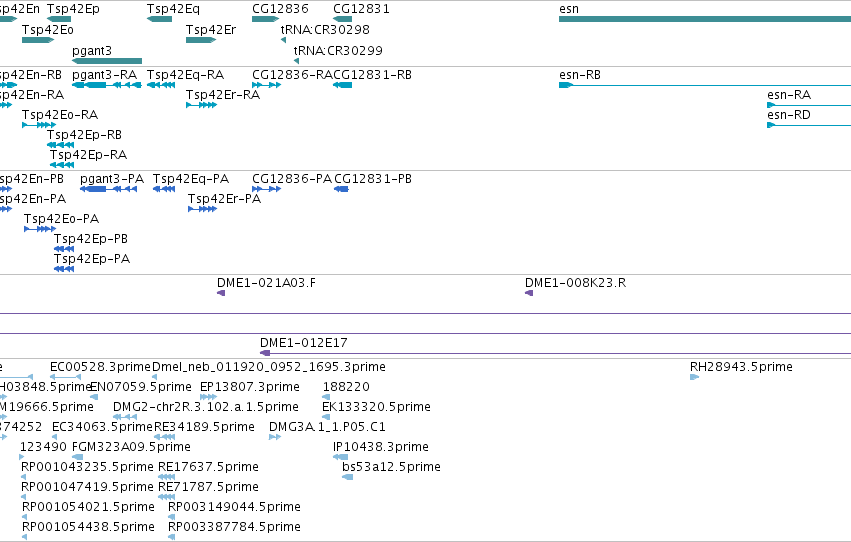This screenshot has height=542, width=851.
Task: Click the DME1-021A03.F BAC end marker
Action: coord(221,293)
